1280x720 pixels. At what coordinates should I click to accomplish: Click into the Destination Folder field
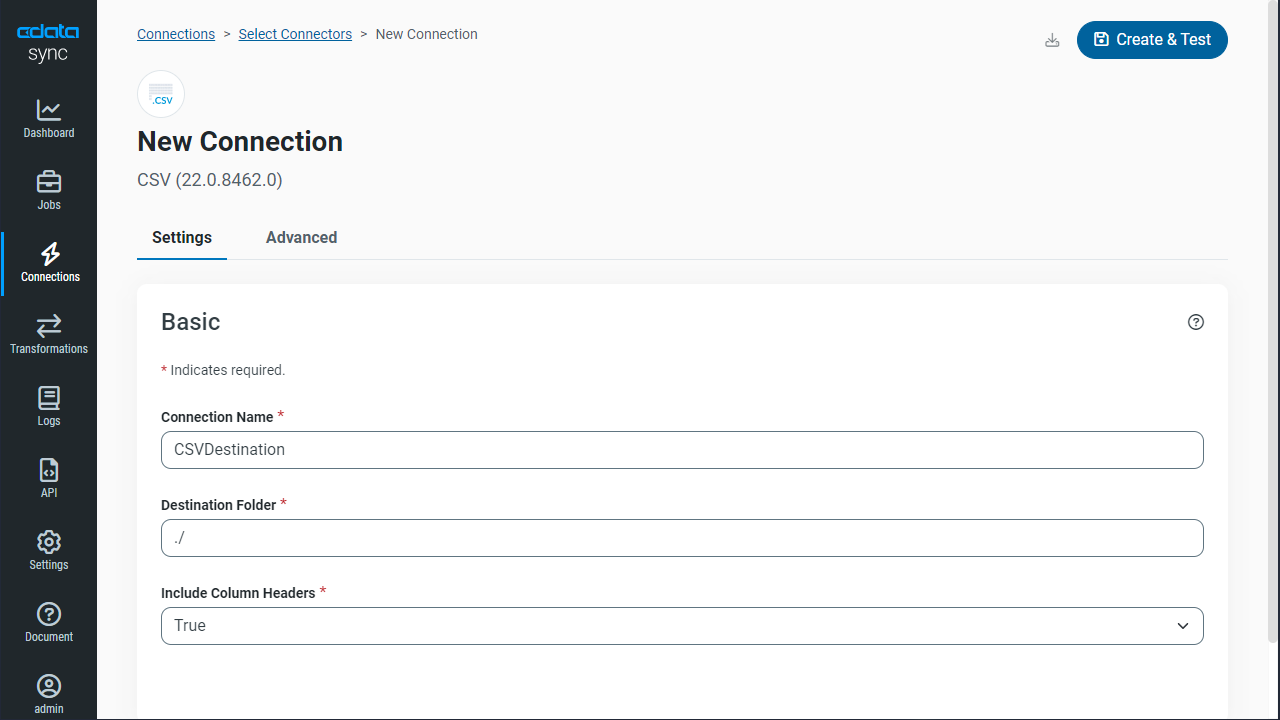[681, 538]
